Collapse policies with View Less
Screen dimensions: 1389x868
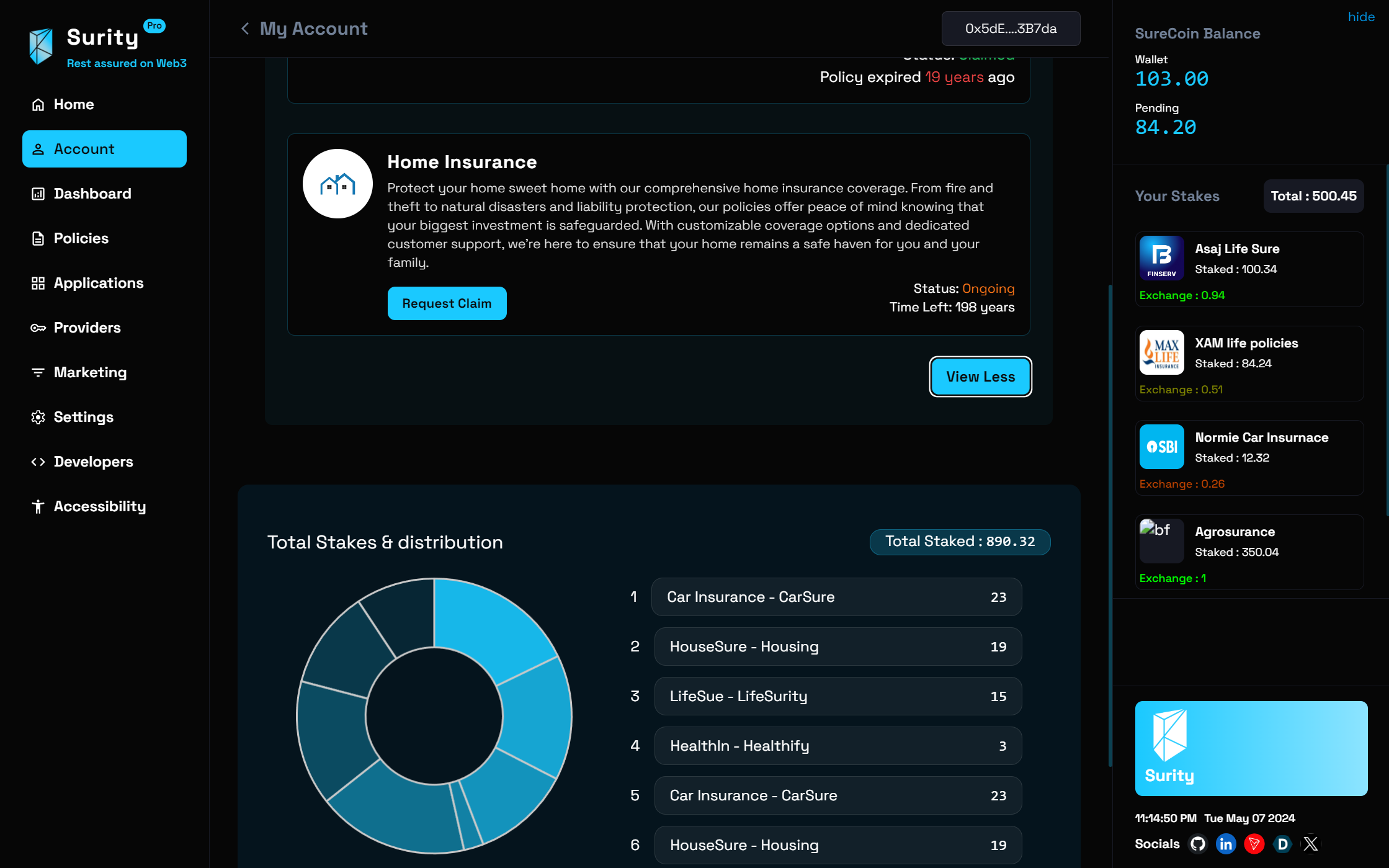coord(980,377)
